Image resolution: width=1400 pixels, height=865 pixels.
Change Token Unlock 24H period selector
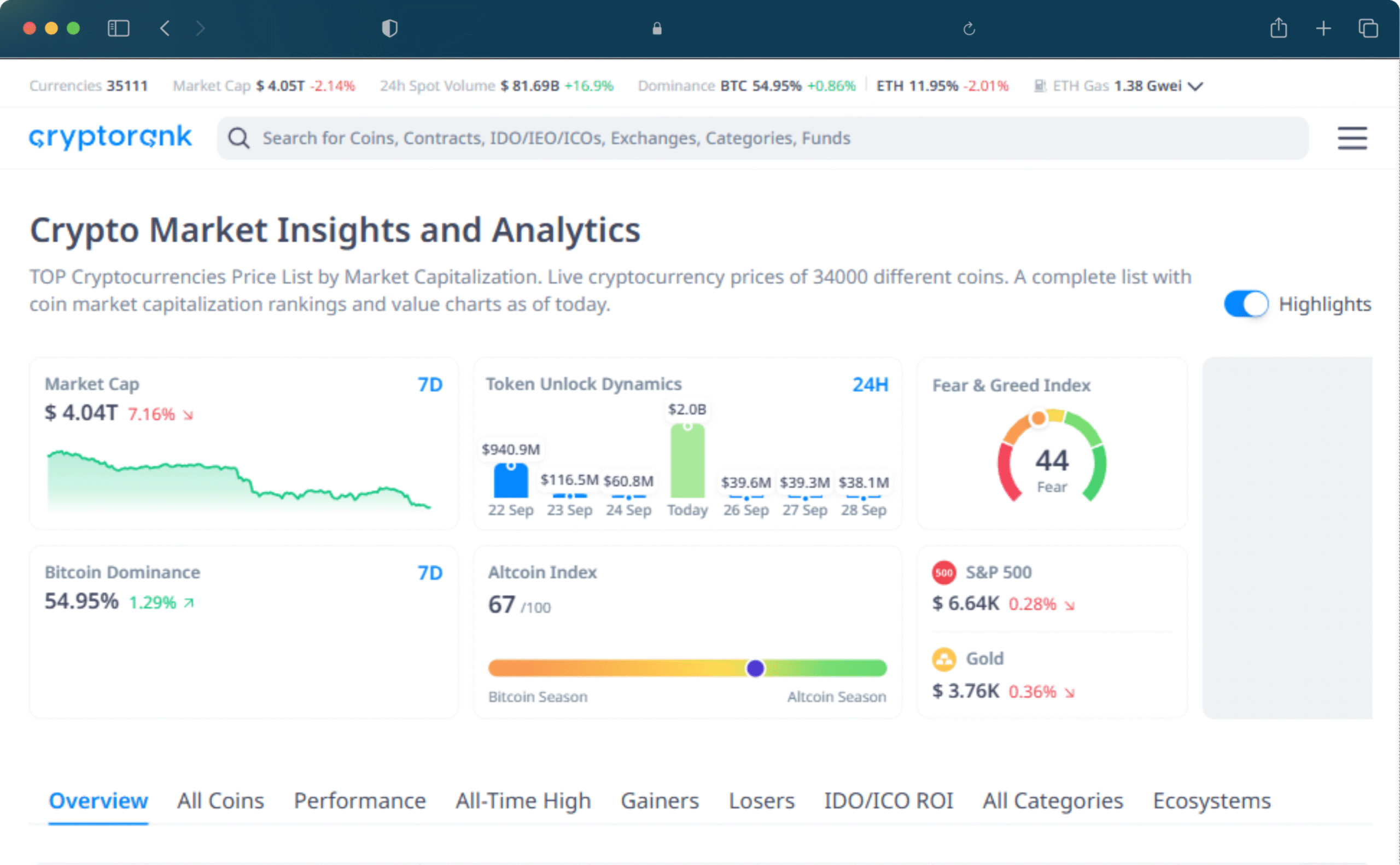pos(870,384)
